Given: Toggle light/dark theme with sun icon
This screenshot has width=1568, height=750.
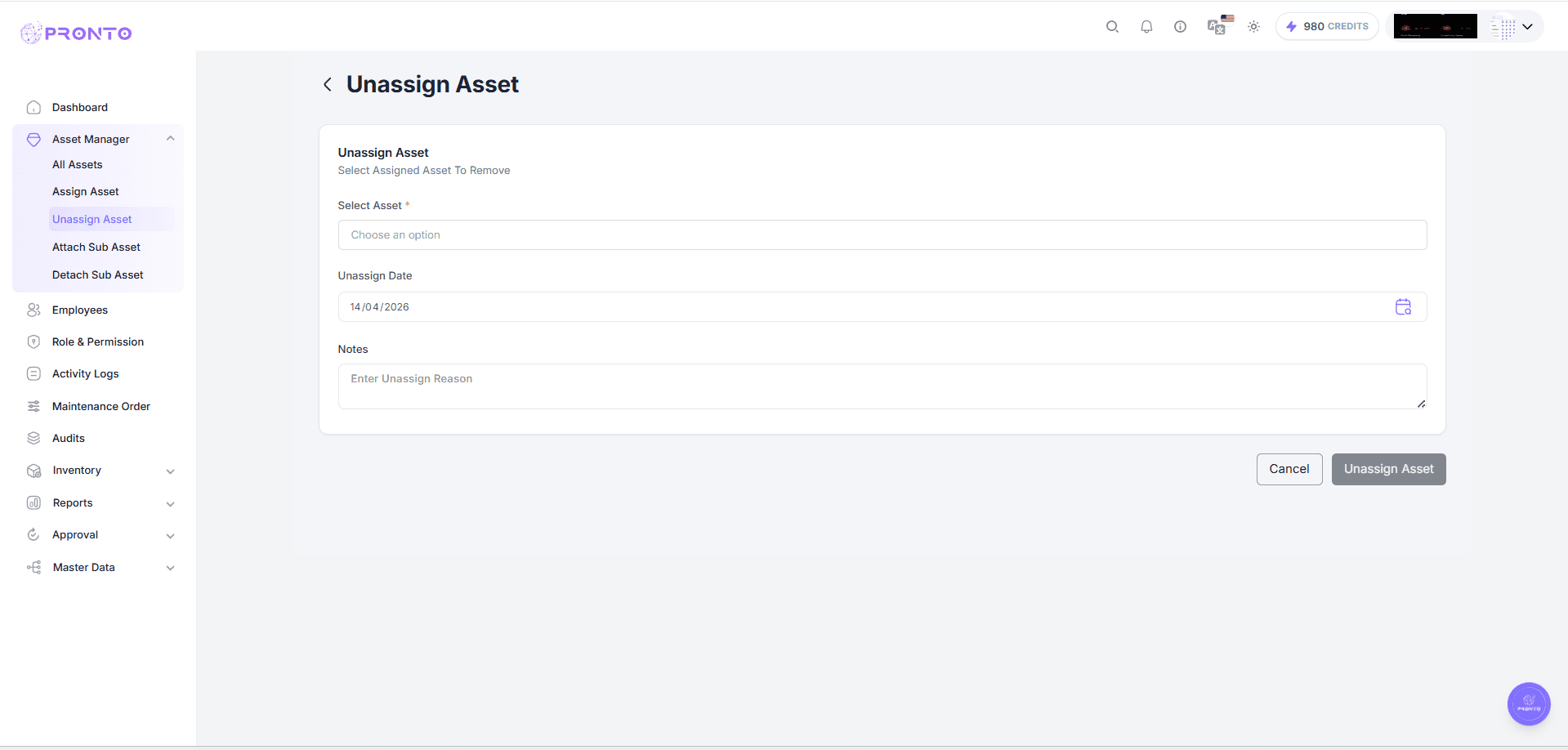Looking at the screenshot, I should point(1253,26).
